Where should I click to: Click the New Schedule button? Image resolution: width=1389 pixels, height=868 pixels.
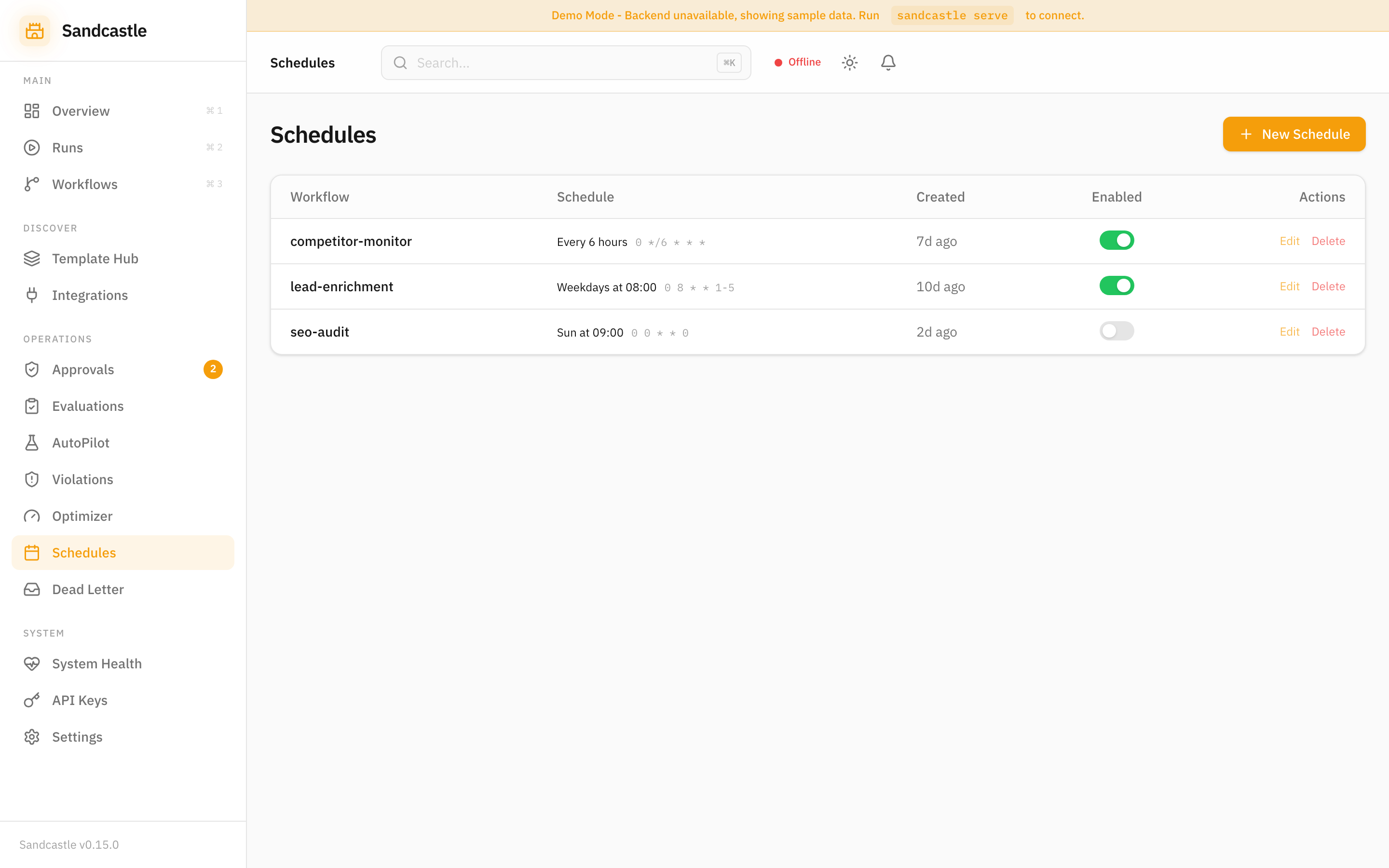[x=1294, y=135]
